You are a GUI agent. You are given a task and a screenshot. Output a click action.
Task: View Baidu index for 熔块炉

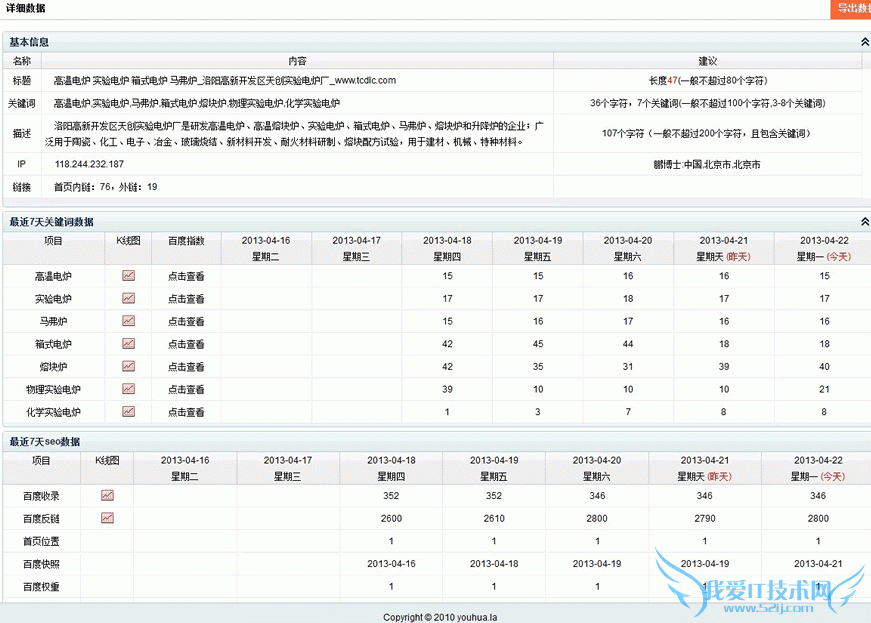click(x=186, y=367)
